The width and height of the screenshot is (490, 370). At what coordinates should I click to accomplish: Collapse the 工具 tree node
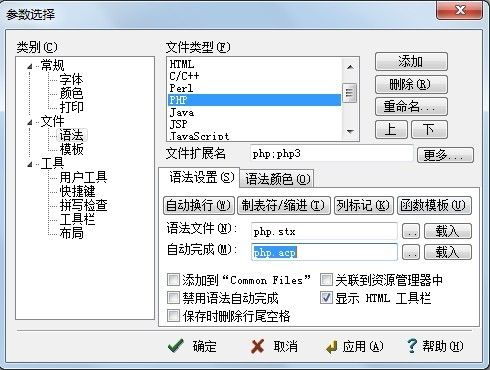pos(30,164)
